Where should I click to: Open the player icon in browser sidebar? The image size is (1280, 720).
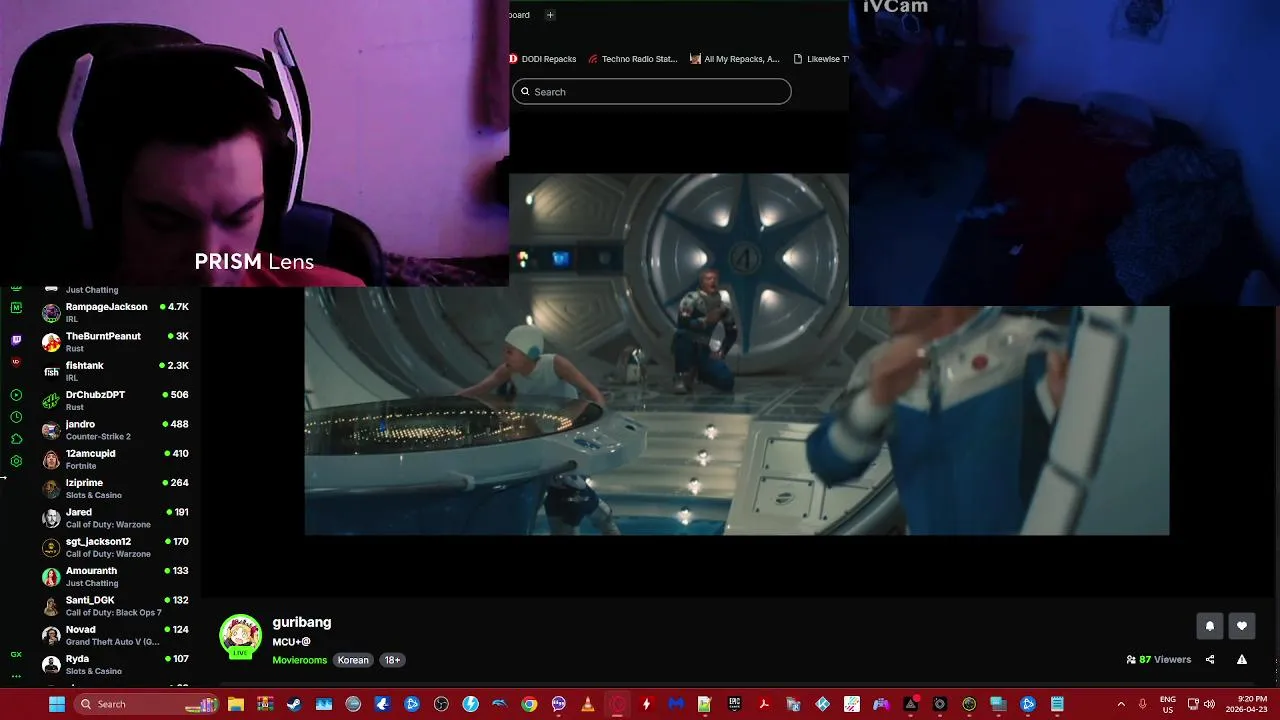(16, 395)
